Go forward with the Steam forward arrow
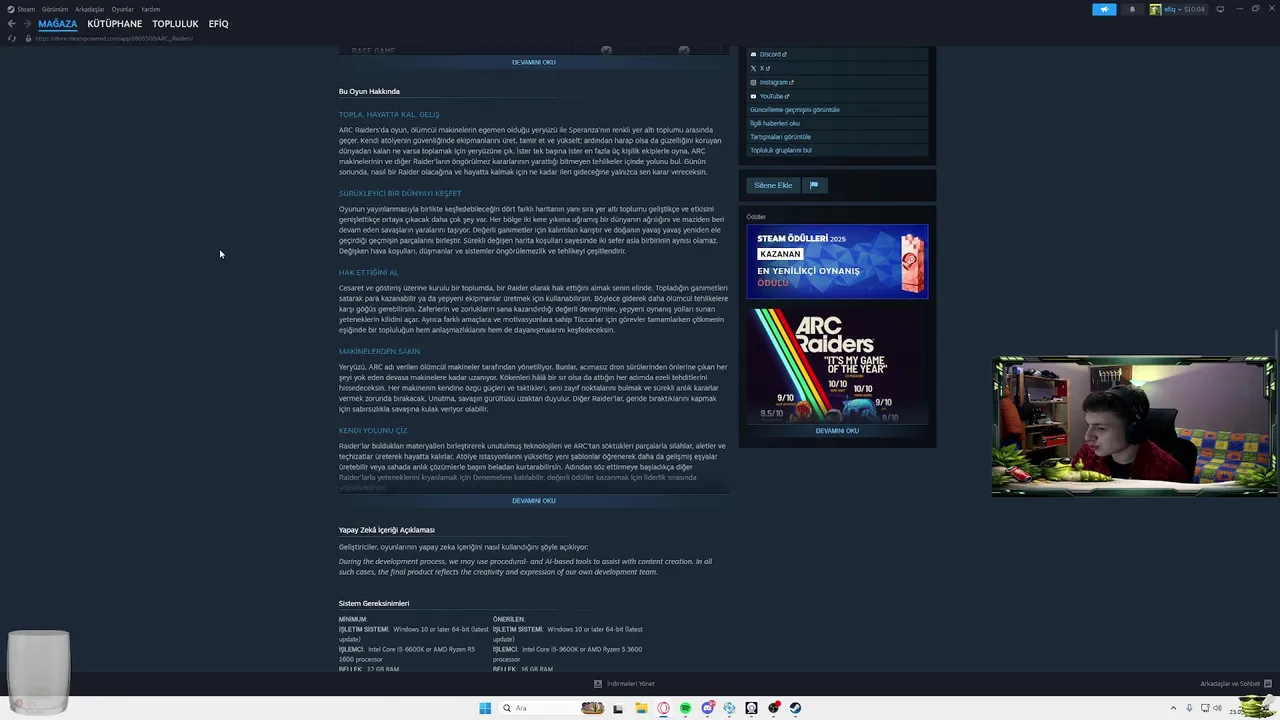Viewport: 1280px width, 720px height. [26, 23]
